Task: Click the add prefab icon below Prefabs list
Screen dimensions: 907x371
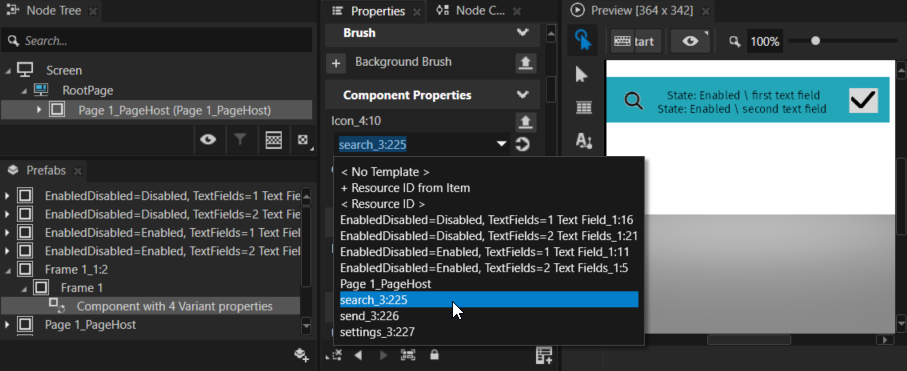Action: pos(301,355)
